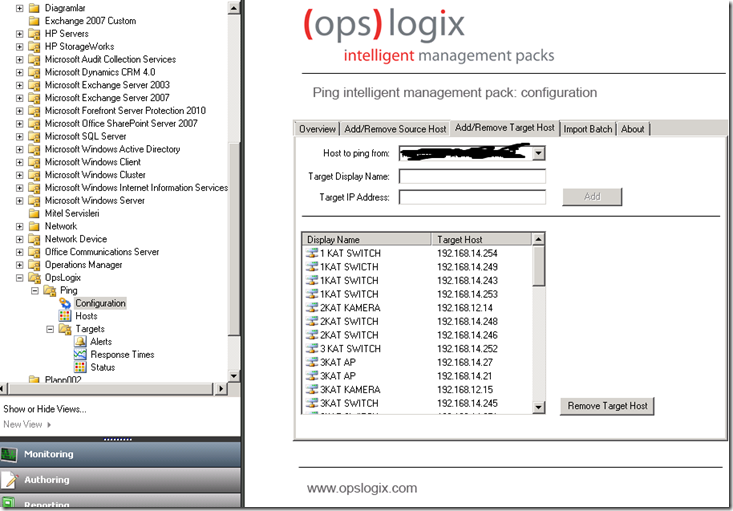Click the Response Times view icon
The width and height of the screenshot is (733, 511).
pos(81,355)
